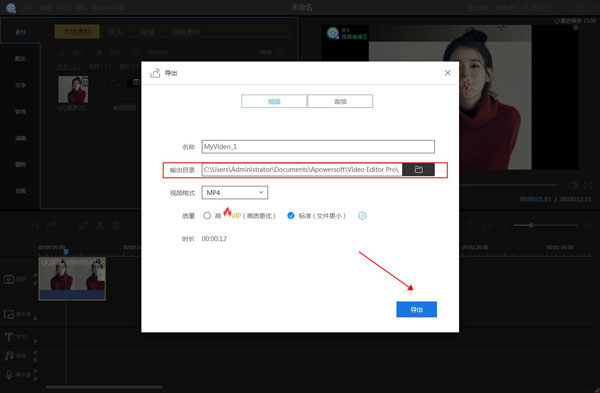The image size is (600, 393).
Task: Click the trash delete icon in timeline toolbar
Action: tap(116, 226)
